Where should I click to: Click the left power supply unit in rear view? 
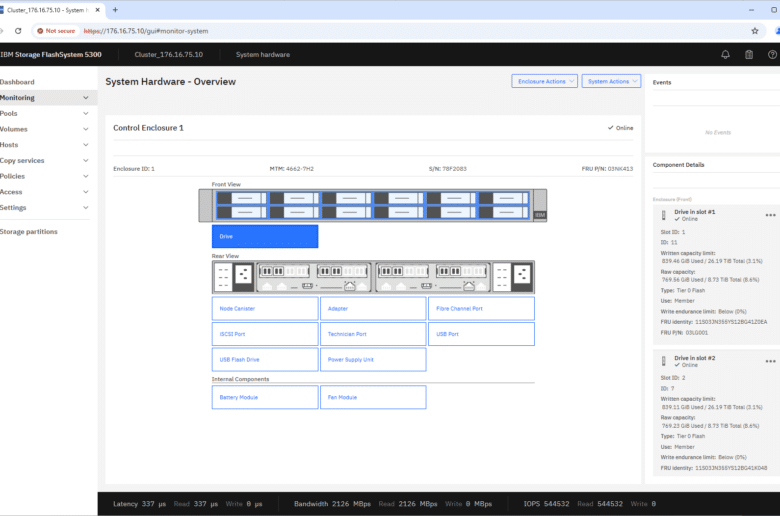click(x=233, y=277)
